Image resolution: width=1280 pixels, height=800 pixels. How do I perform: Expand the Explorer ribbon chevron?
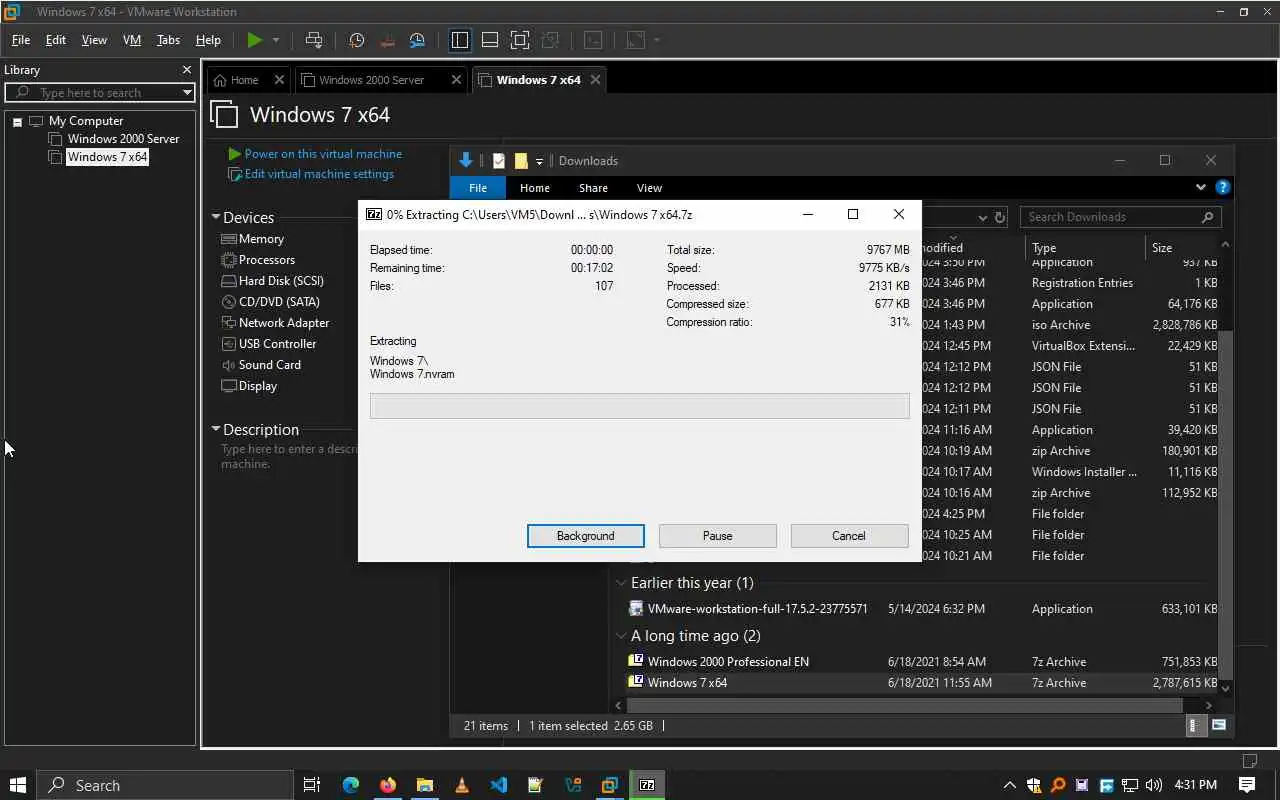1201,187
